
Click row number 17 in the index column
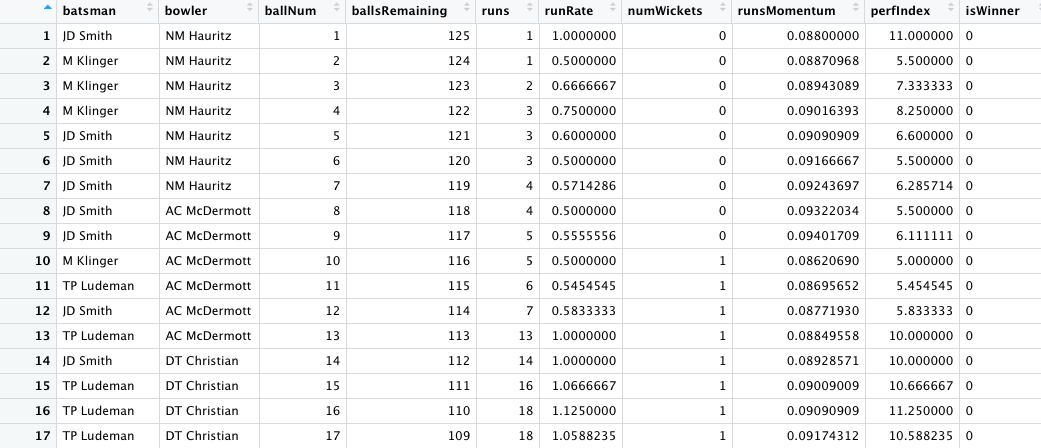[41, 436]
